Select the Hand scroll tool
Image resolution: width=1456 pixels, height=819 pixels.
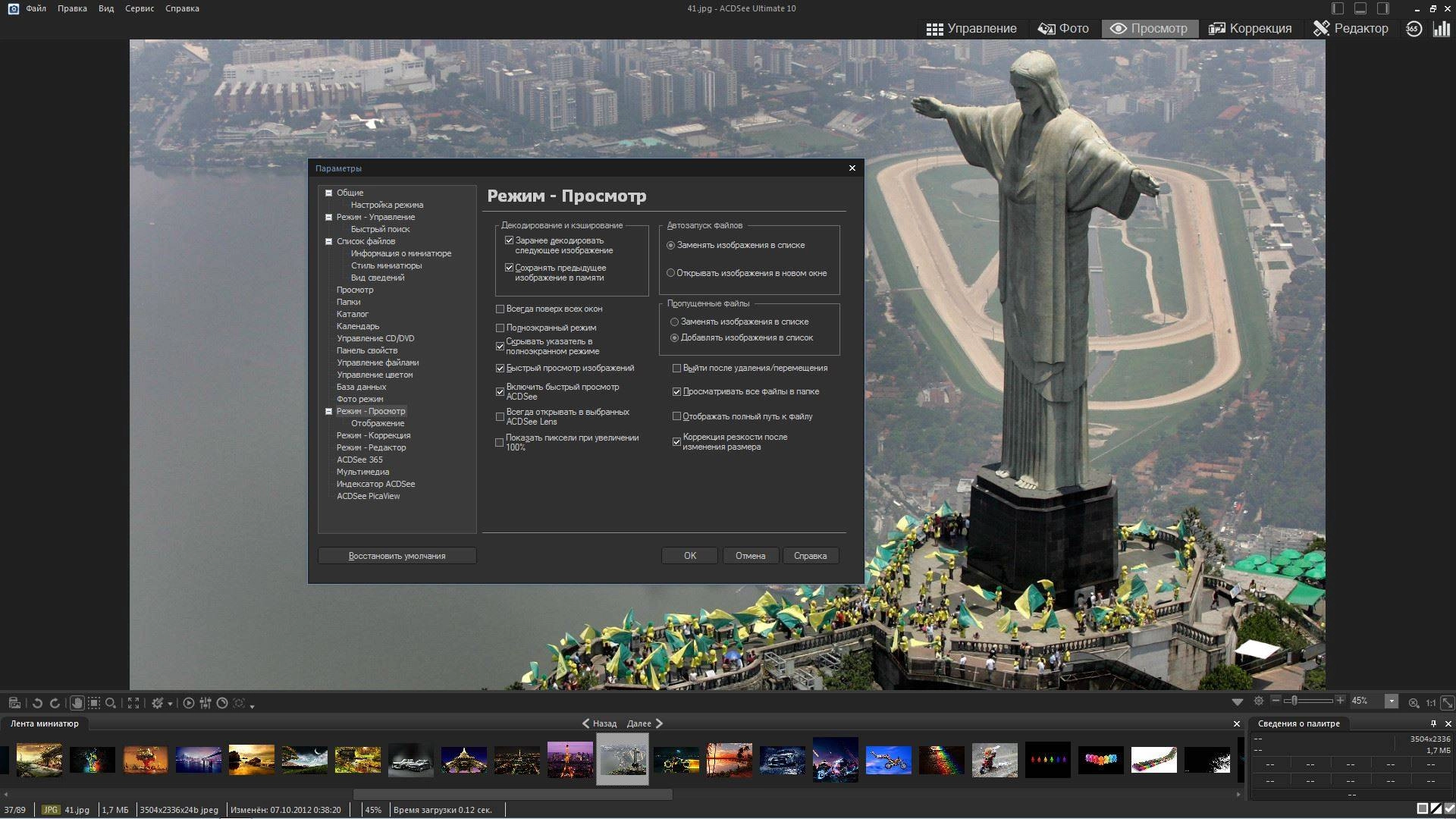(x=77, y=703)
